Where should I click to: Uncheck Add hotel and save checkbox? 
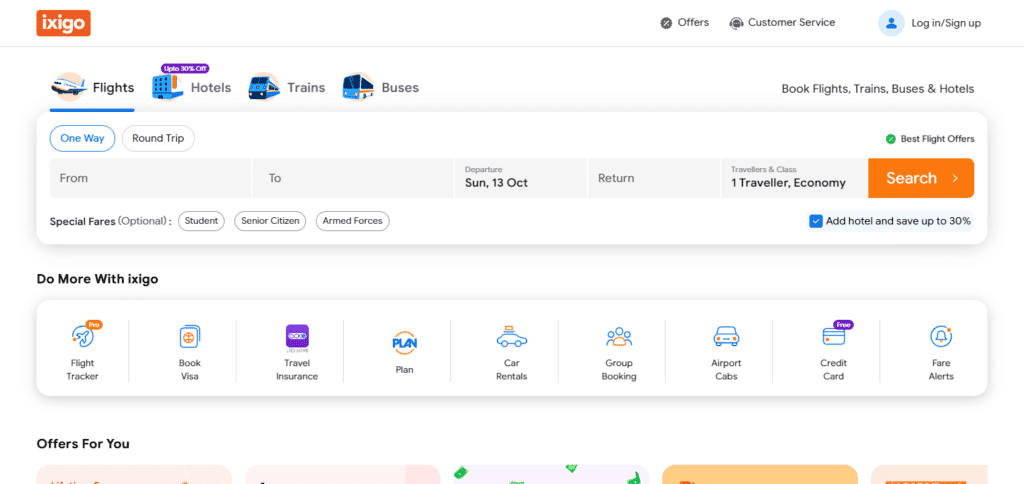click(816, 221)
